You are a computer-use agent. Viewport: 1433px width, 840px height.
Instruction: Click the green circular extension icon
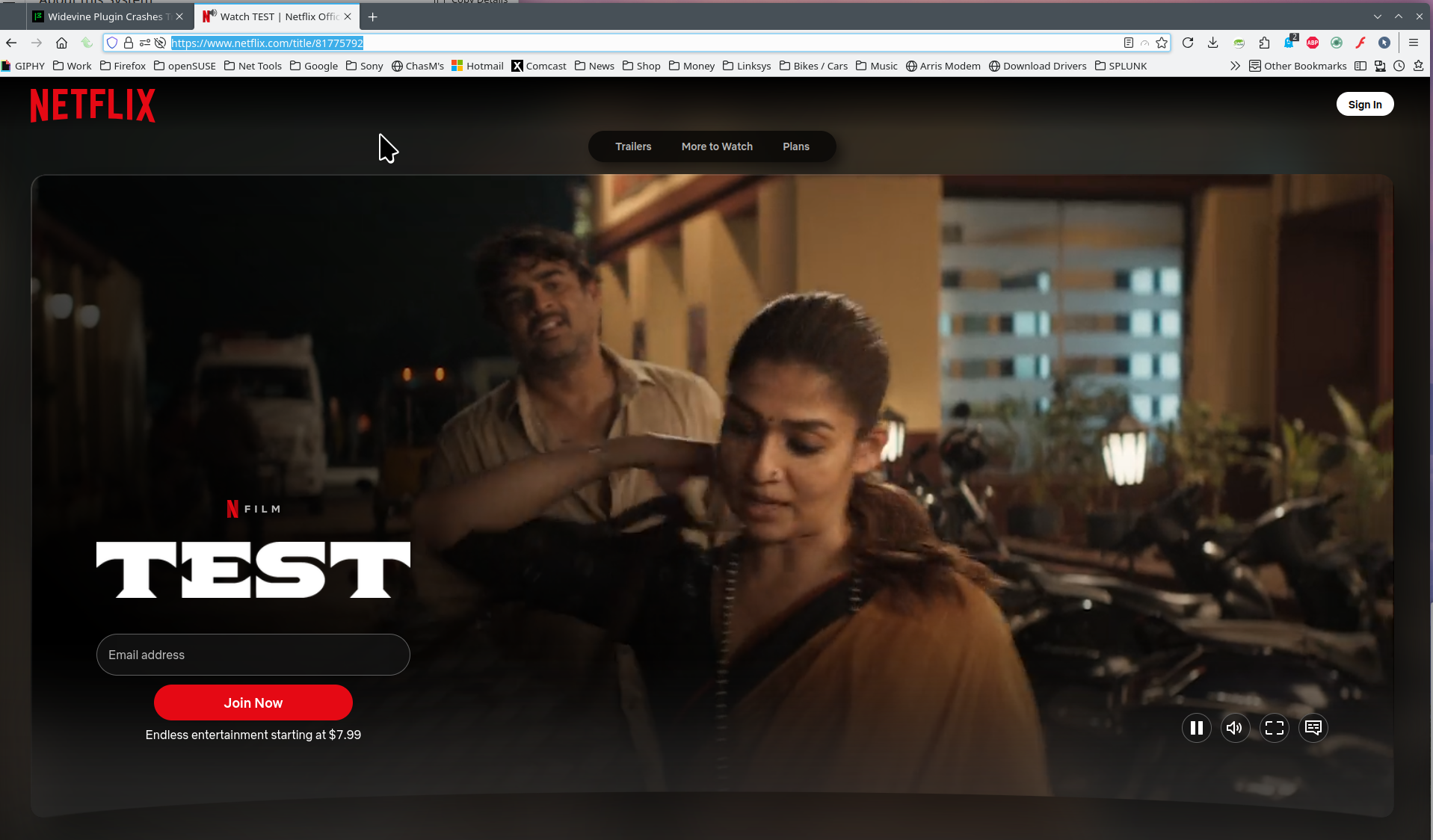pyautogui.click(x=1337, y=43)
